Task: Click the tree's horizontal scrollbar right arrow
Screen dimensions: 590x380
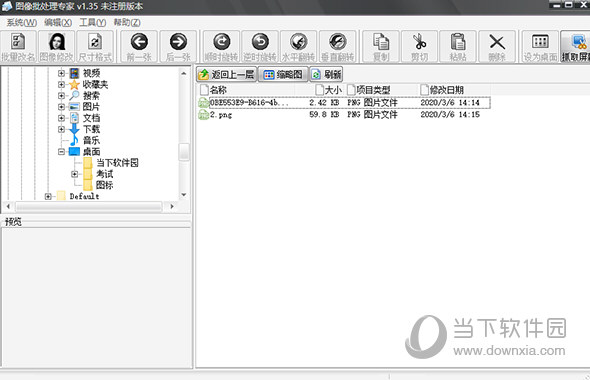Action: tap(172, 206)
